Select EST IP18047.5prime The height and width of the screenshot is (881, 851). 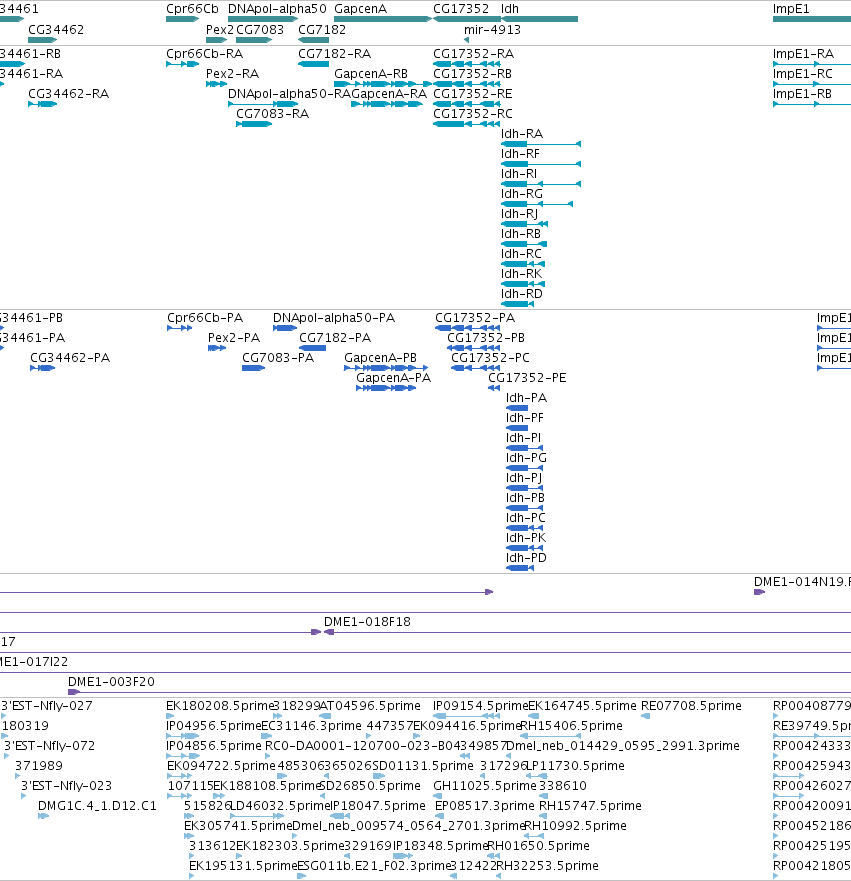[377, 806]
